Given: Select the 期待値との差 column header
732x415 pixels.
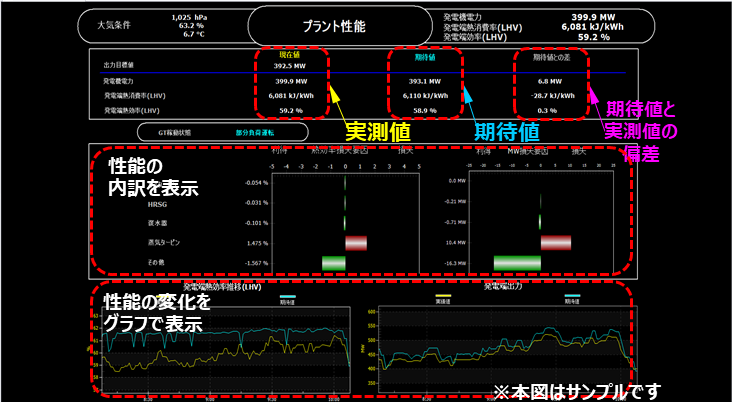Looking at the screenshot, I should click(551, 57).
